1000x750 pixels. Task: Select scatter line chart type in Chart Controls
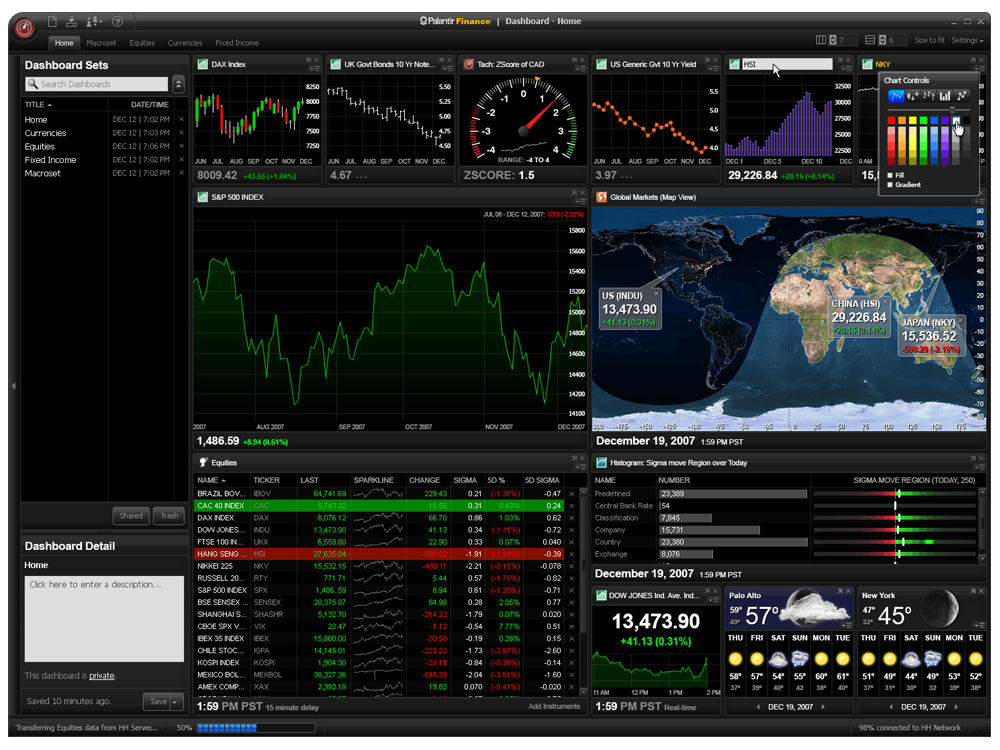(962, 96)
